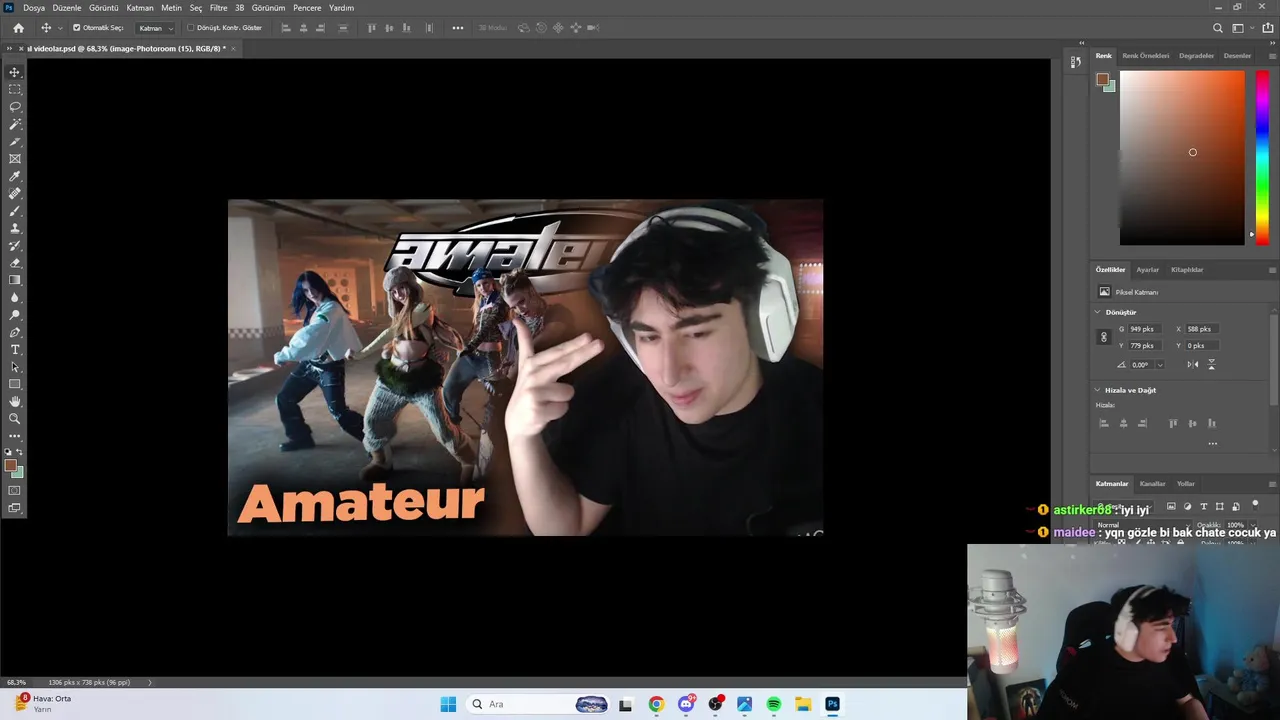This screenshot has width=1280, height=720.
Task: Change screen mode from the toolbox
Action: (15, 508)
